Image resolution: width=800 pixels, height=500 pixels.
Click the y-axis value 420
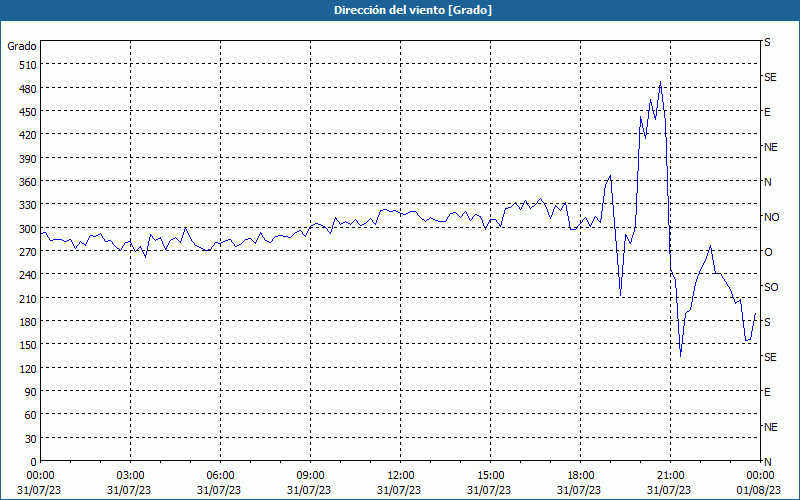click(29, 135)
